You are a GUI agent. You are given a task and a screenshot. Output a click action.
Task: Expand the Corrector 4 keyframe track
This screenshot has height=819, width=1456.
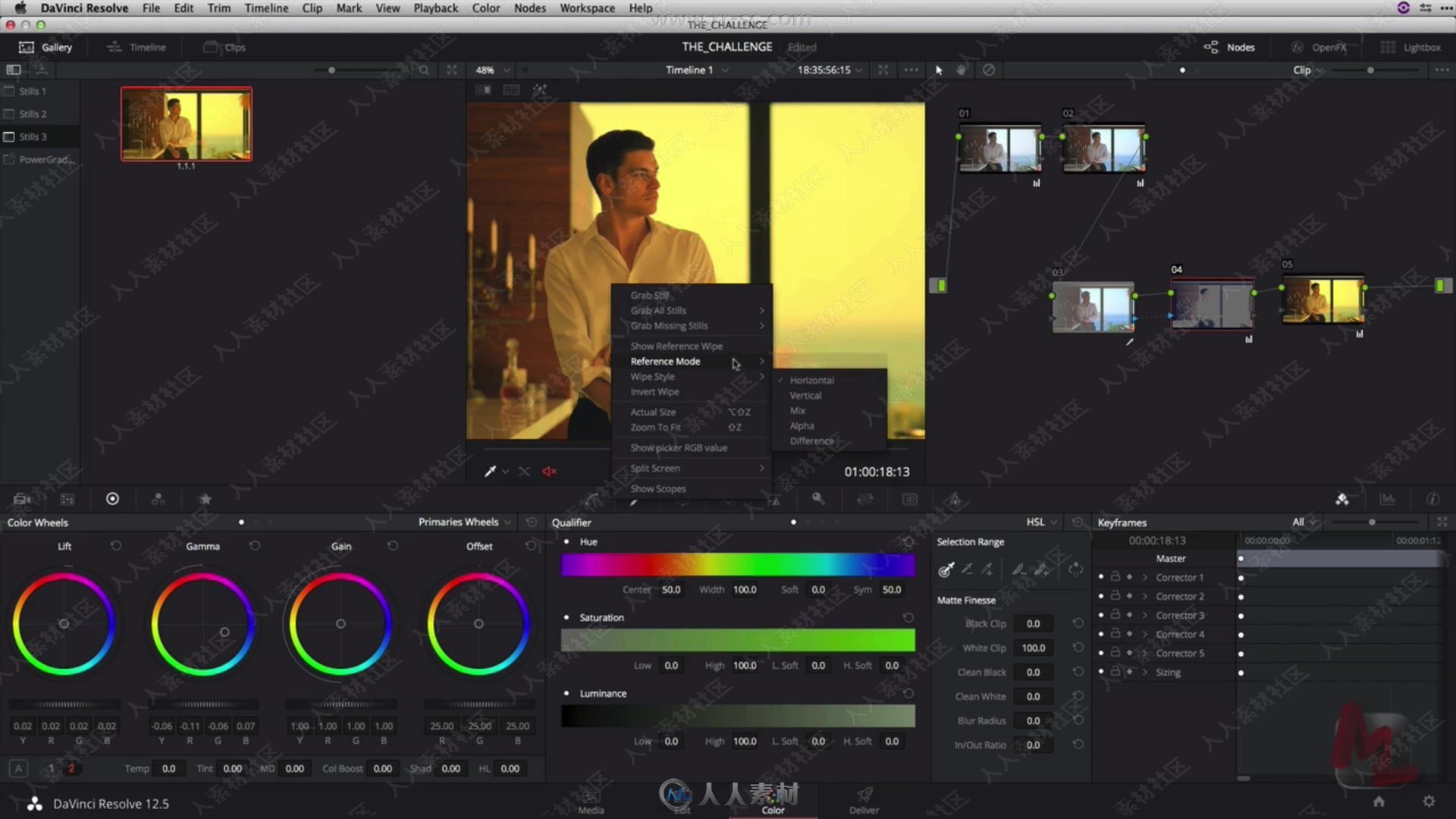pyautogui.click(x=1145, y=634)
